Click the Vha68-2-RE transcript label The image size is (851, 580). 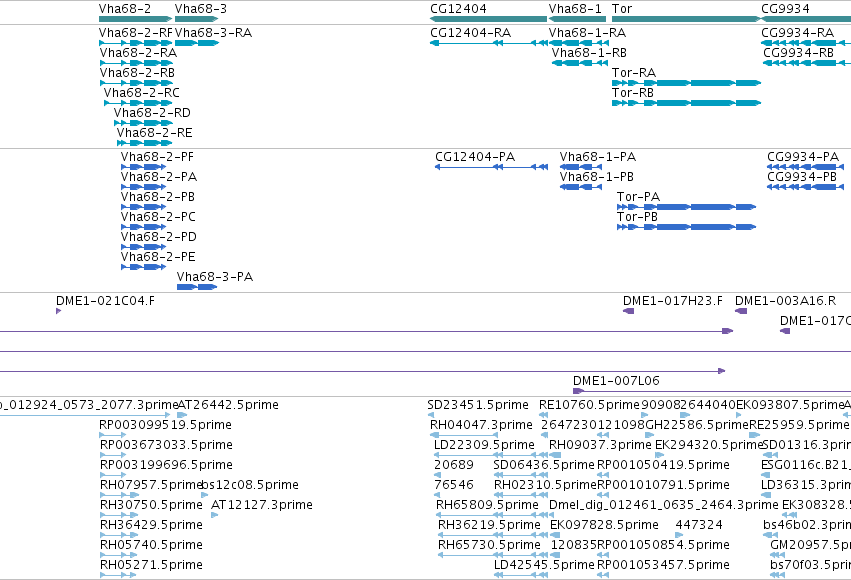click(155, 133)
